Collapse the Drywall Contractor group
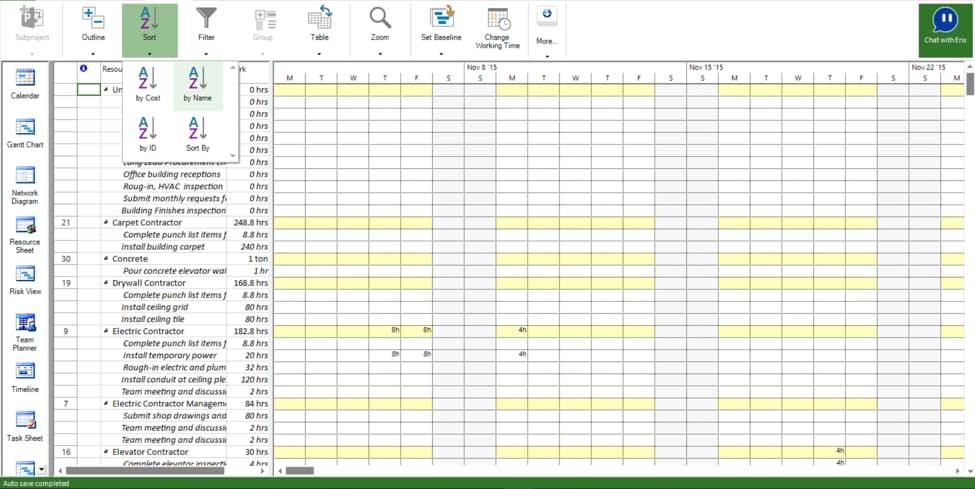 click(x=106, y=283)
